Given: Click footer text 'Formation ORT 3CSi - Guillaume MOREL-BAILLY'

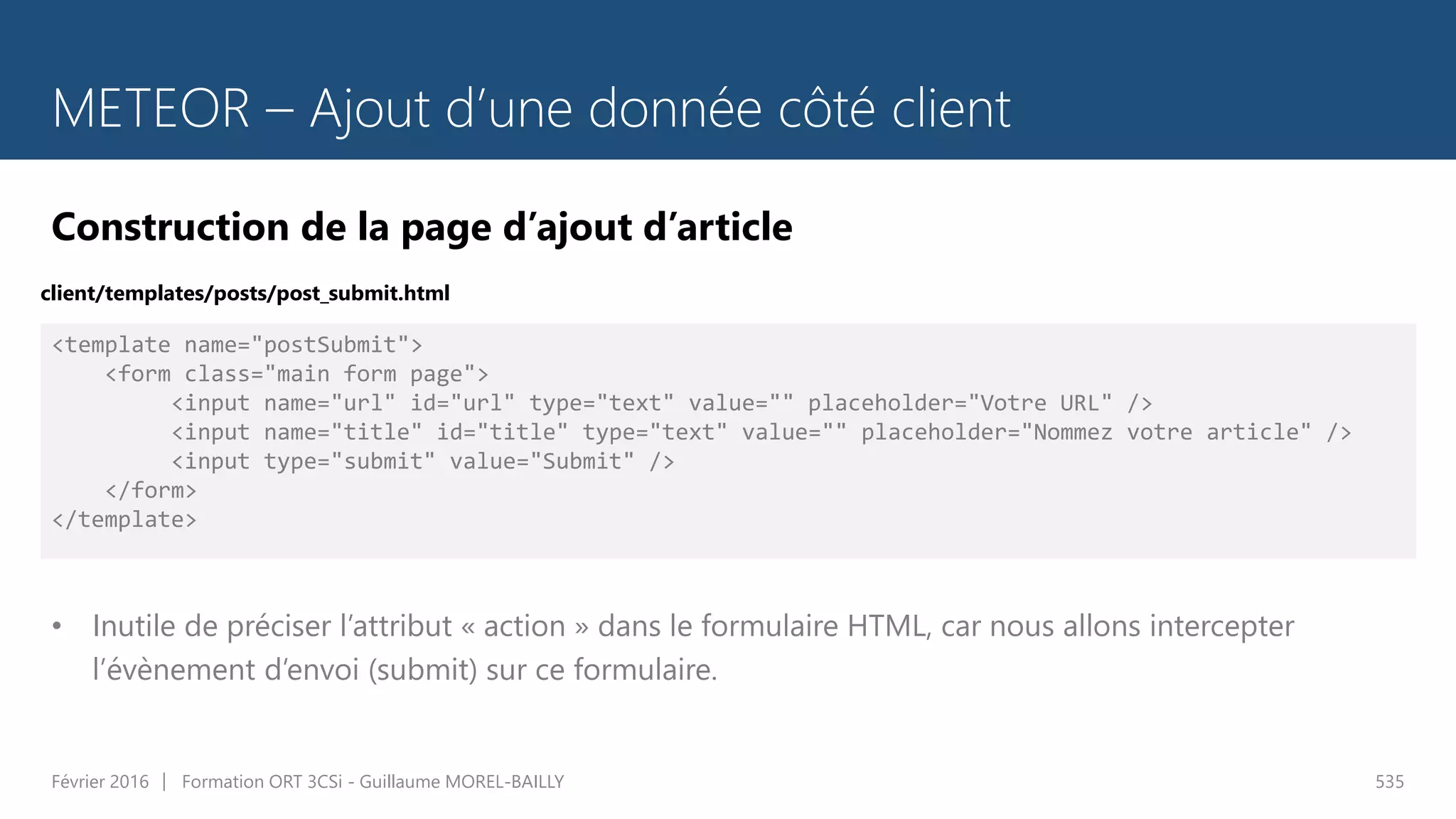Looking at the screenshot, I should [x=373, y=781].
